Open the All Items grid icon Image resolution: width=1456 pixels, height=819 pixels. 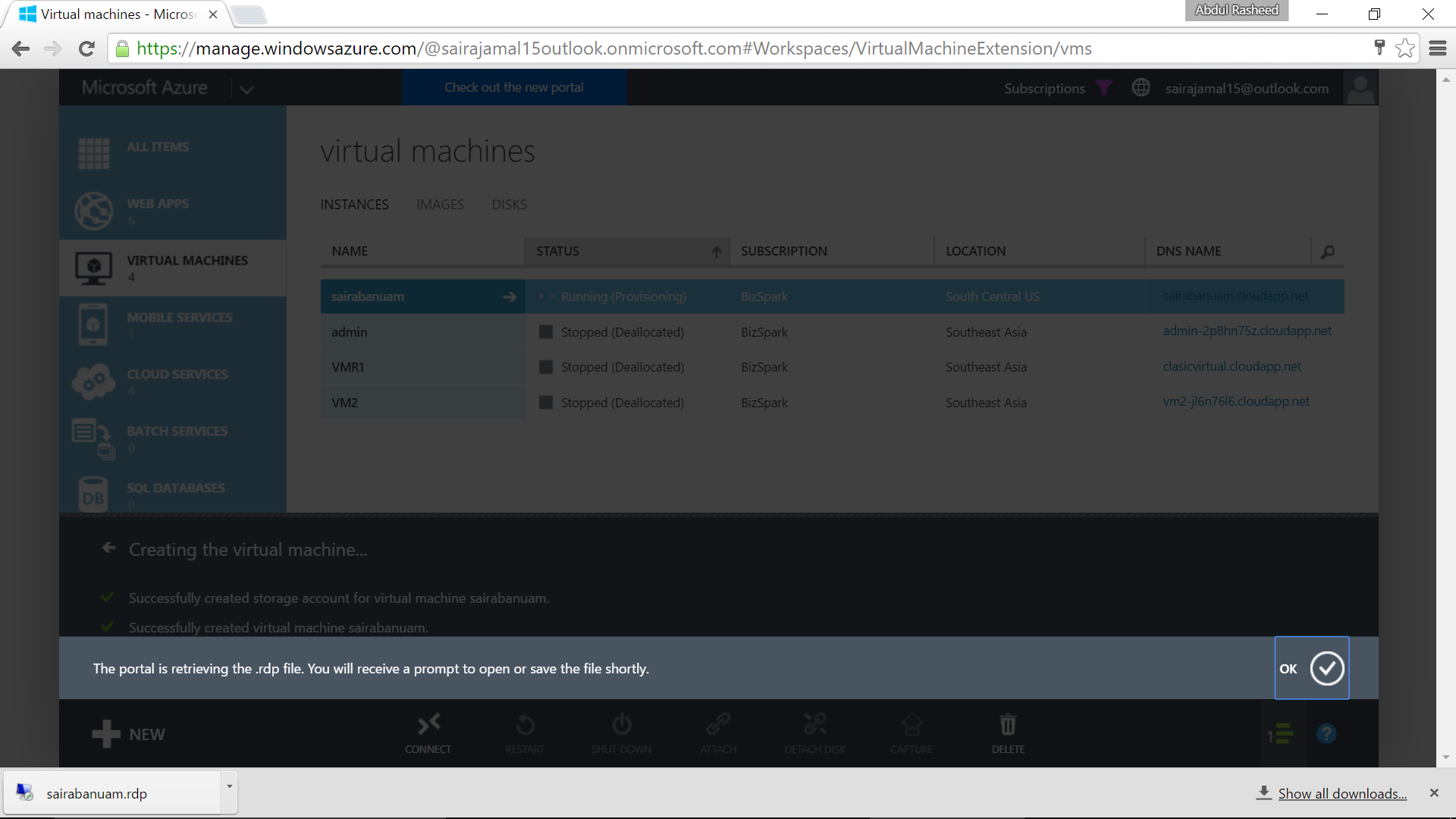(x=94, y=154)
